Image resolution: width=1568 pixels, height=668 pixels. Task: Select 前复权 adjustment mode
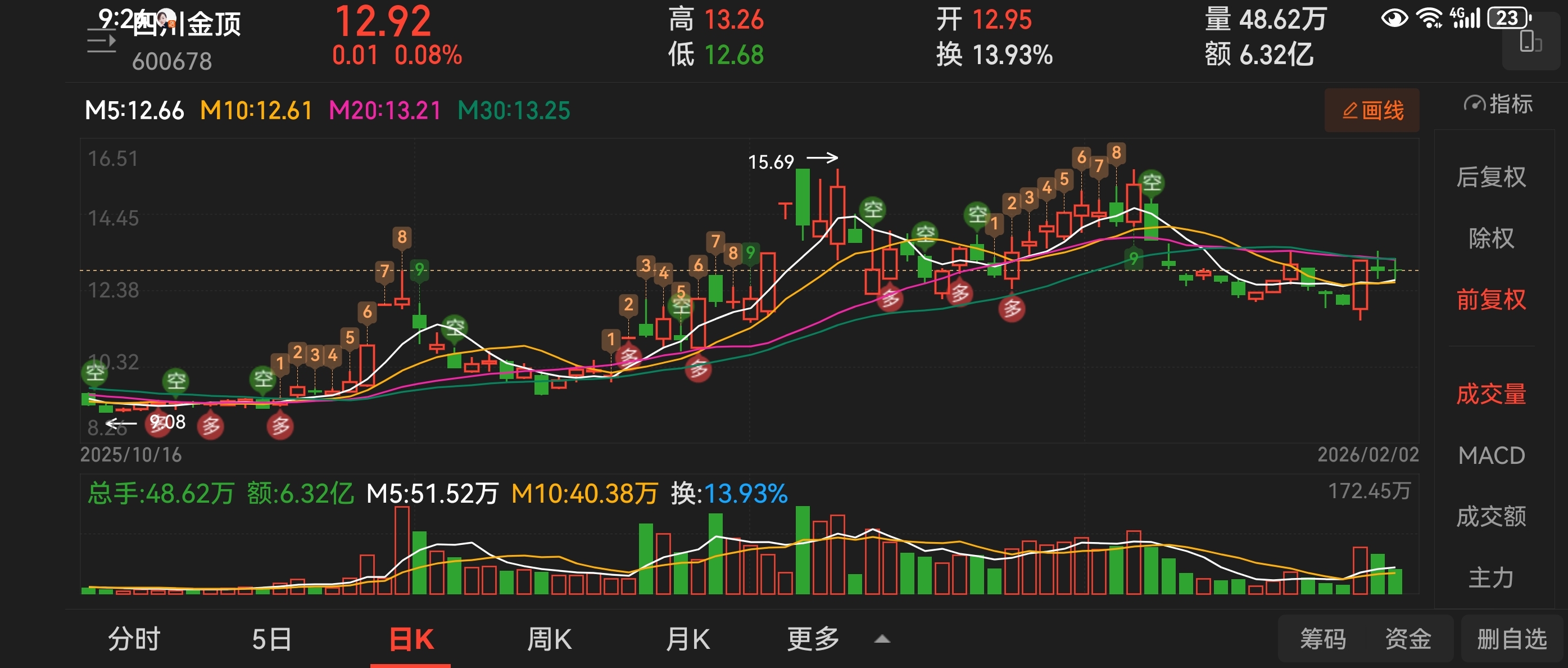[1490, 300]
